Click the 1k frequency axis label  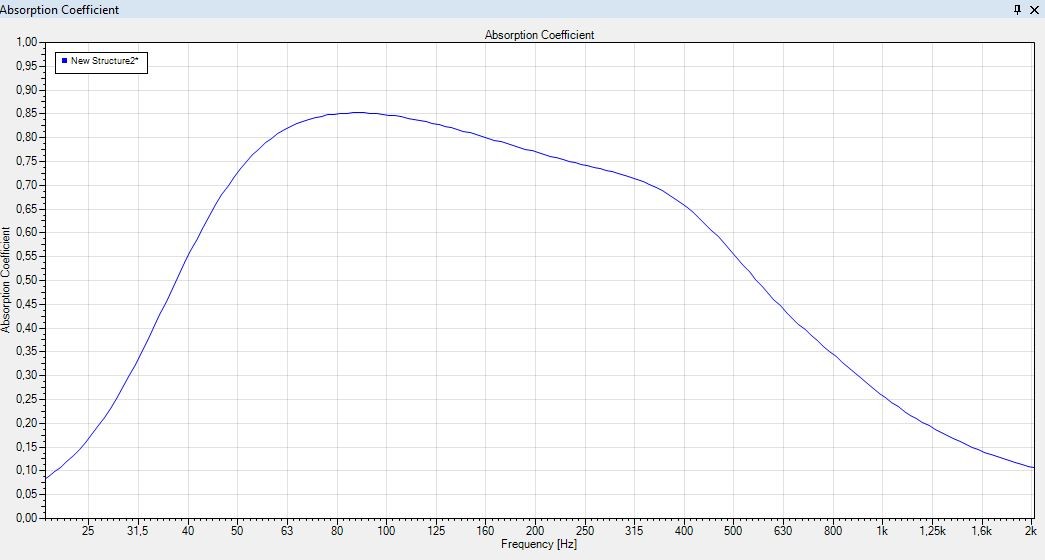coord(882,530)
